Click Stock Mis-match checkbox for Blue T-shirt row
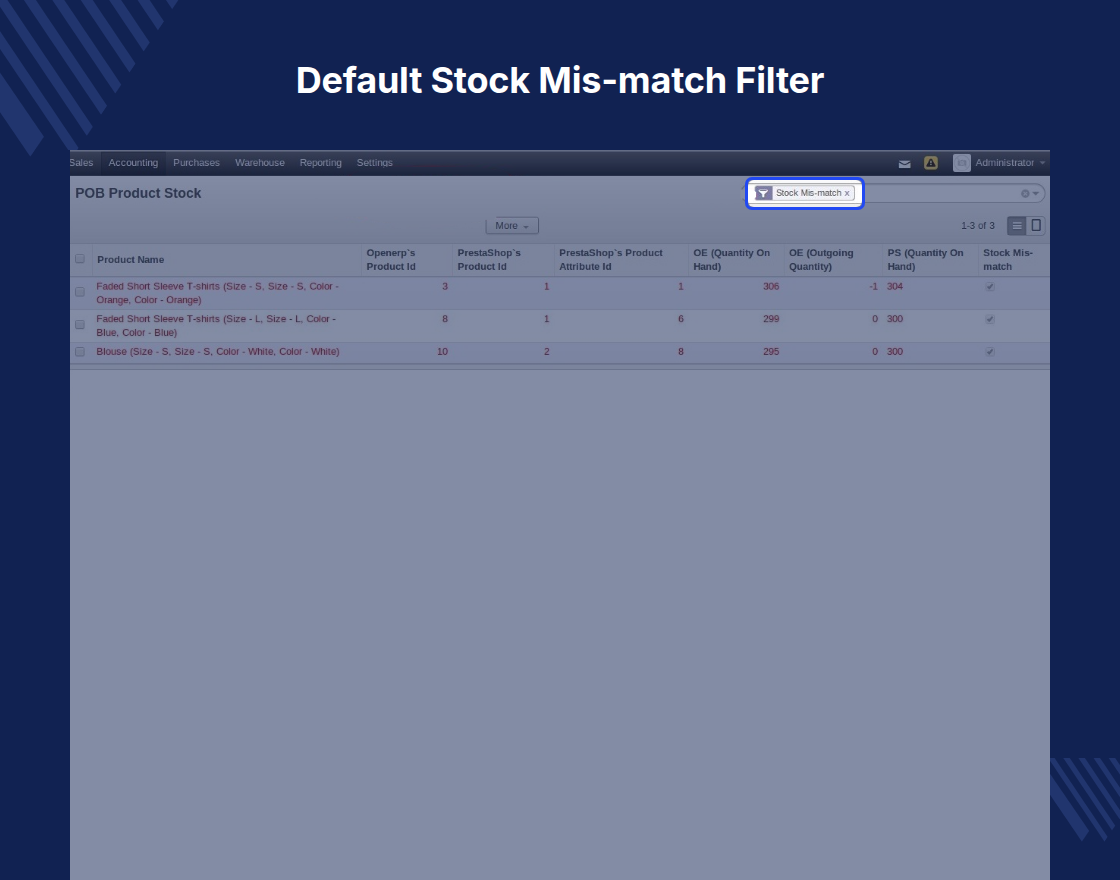Image resolution: width=1120 pixels, height=880 pixels. click(989, 319)
